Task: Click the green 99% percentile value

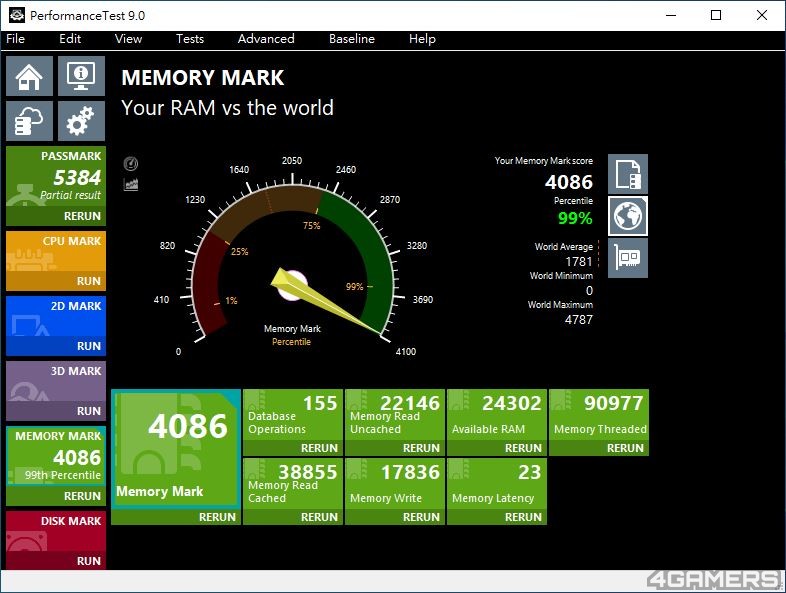Action: [575, 218]
